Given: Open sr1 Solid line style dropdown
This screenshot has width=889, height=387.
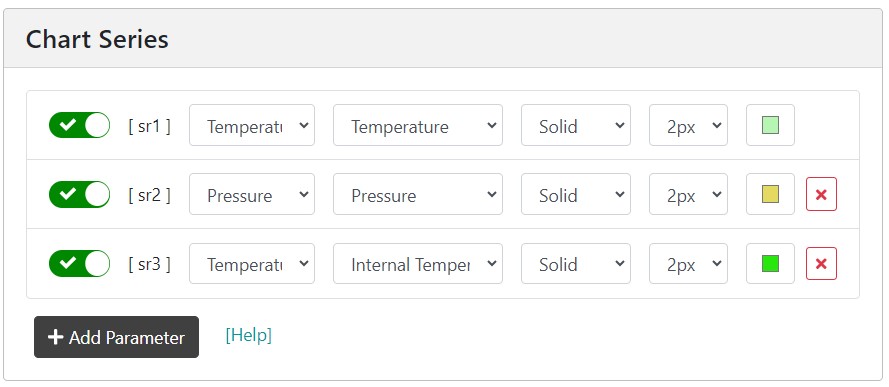Looking at the screenshot, I should (575, 125).
